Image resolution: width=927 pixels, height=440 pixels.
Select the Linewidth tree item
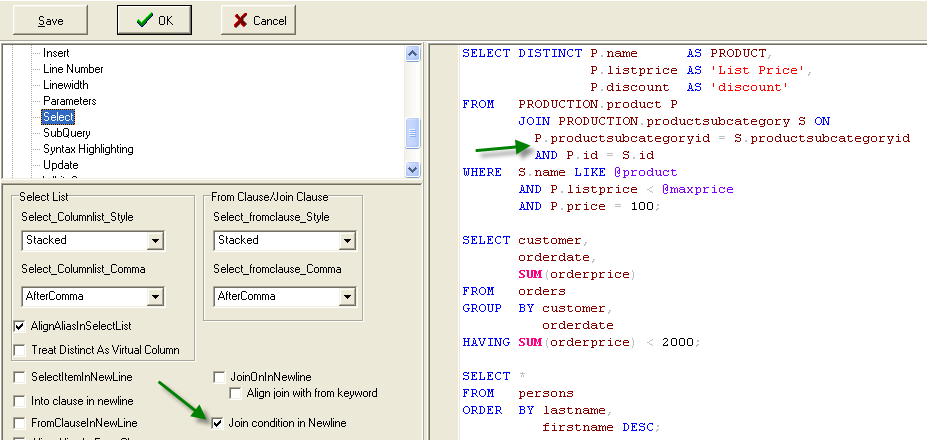(66, 85)
